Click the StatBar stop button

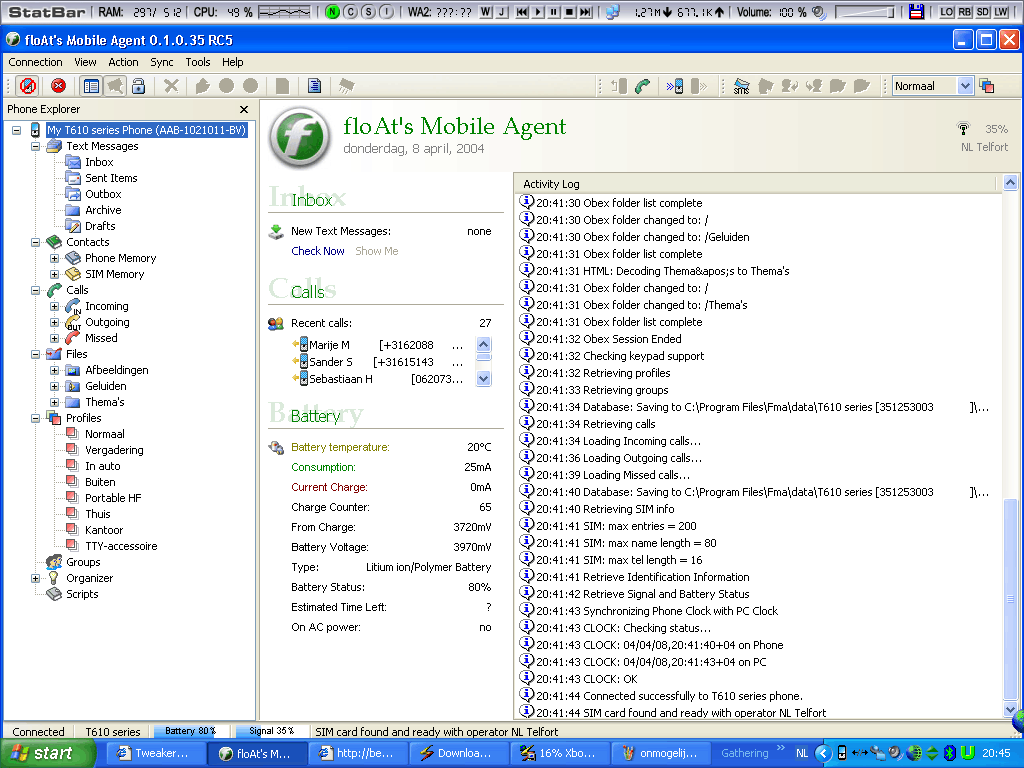[569, 12]
